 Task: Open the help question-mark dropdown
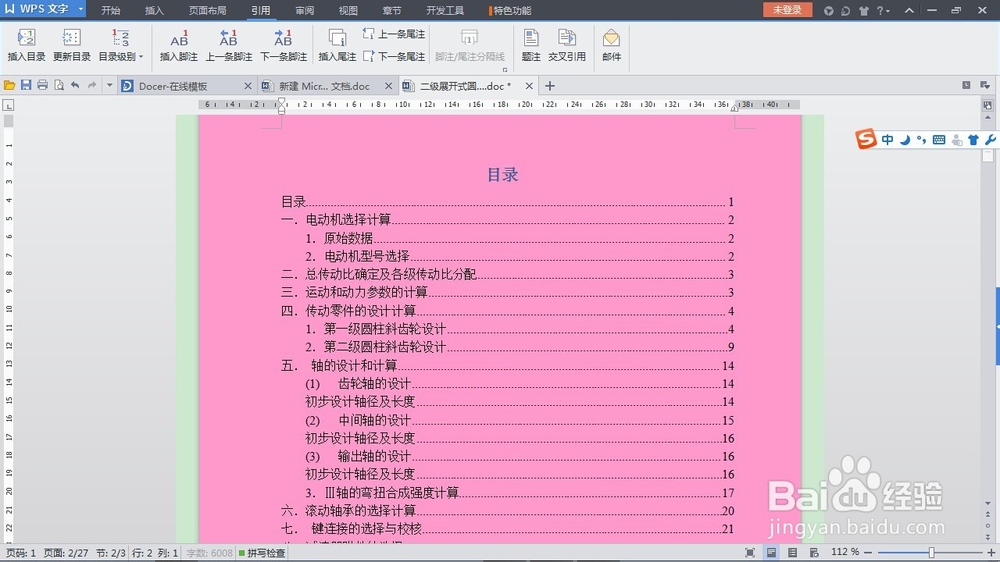[x=883, y=10]
